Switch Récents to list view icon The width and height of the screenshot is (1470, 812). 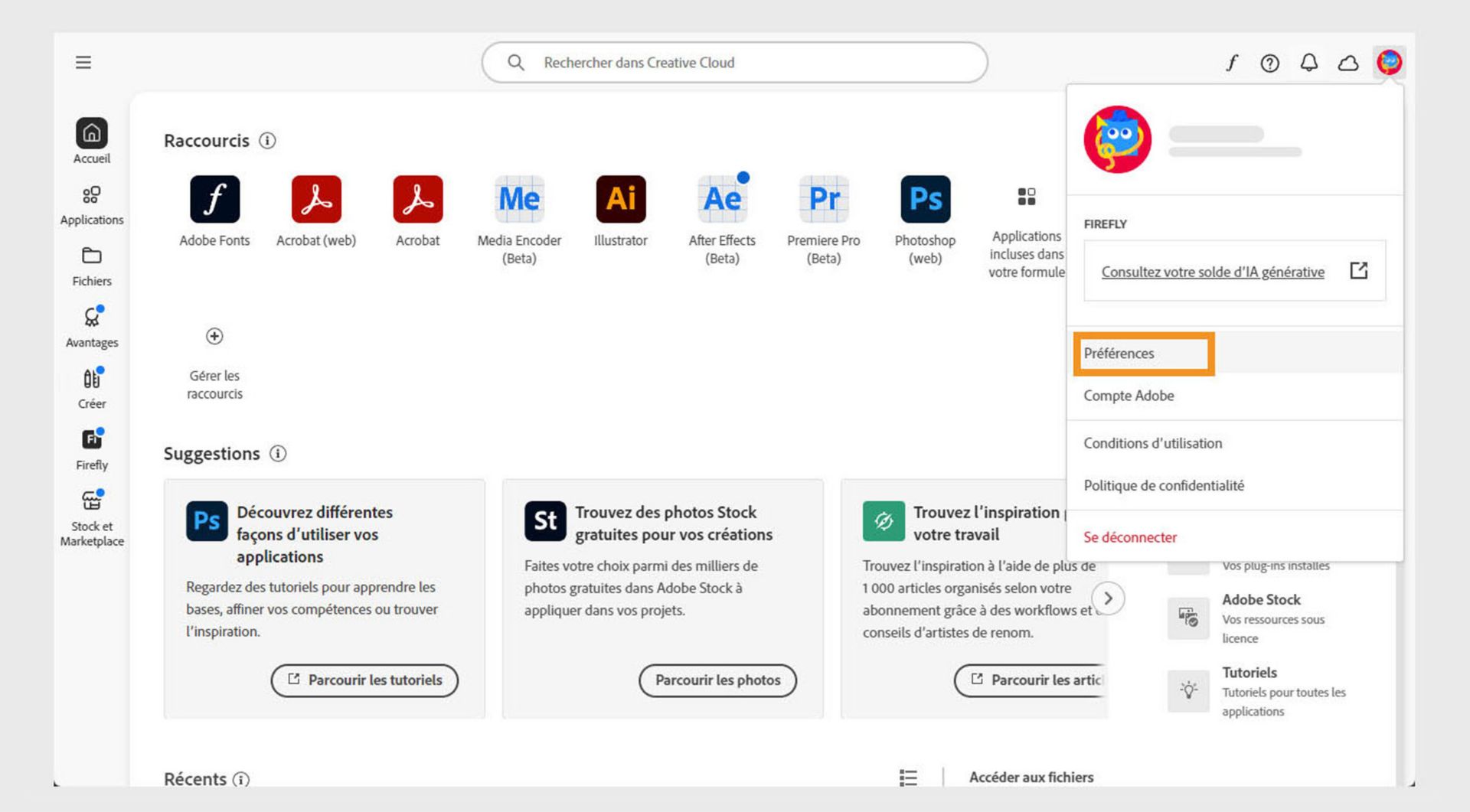coord(908,778)
